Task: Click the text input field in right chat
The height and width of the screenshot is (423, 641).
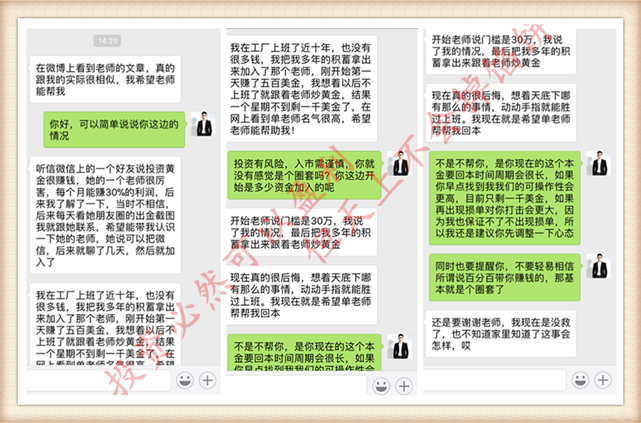Action: click(500, 380)
